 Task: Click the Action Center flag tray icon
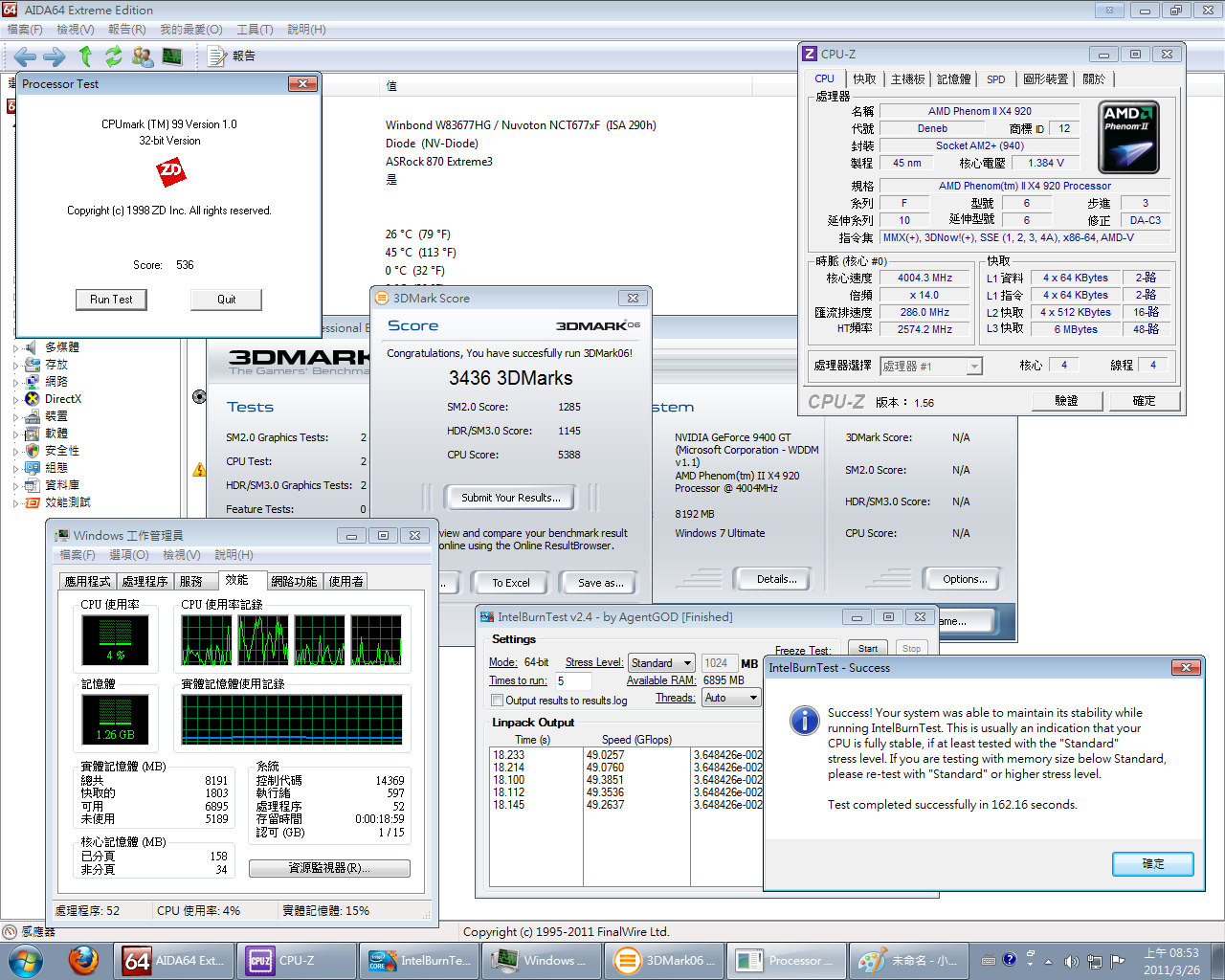(x=1115, y=961)
